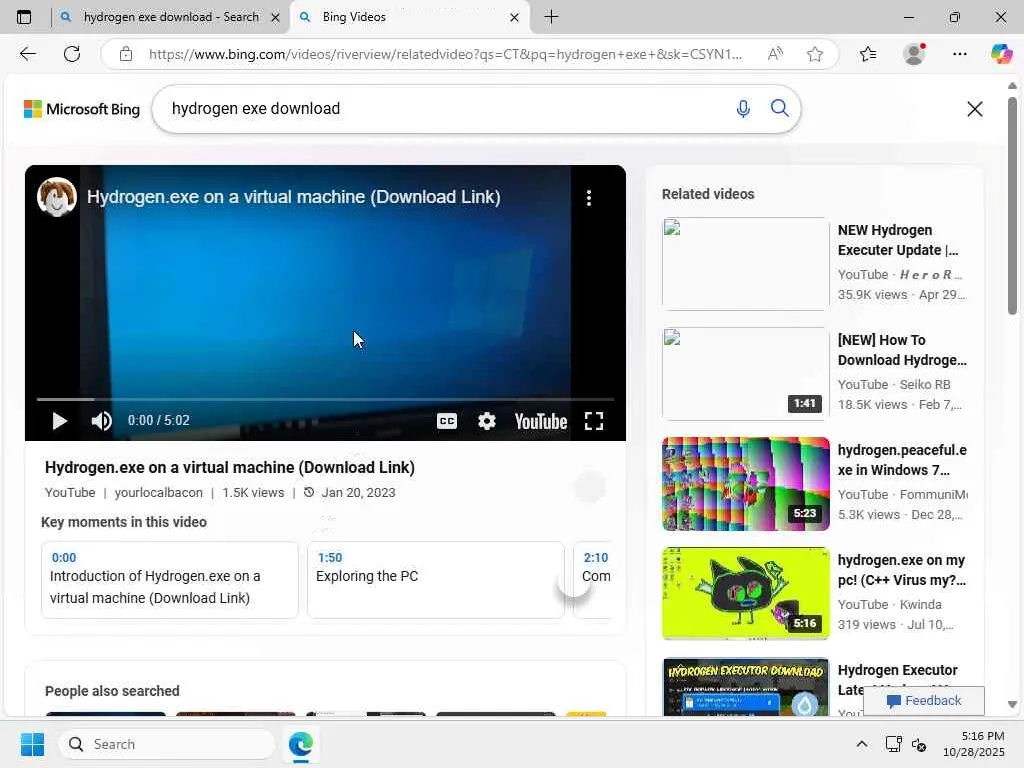
Task: Jump to 0:00 Introduction key moment
Action: 170,580
